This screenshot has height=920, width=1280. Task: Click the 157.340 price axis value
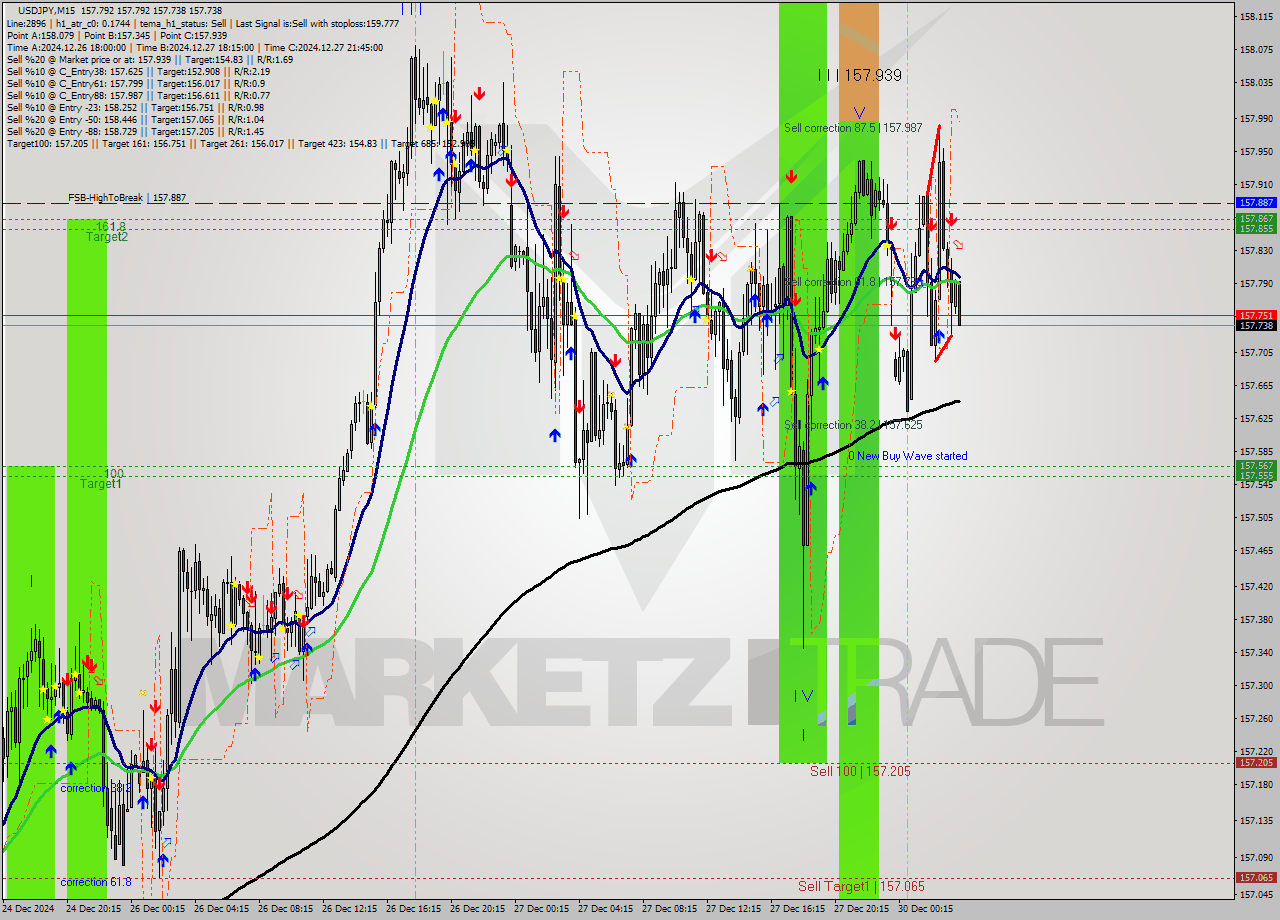point(1257,652)
